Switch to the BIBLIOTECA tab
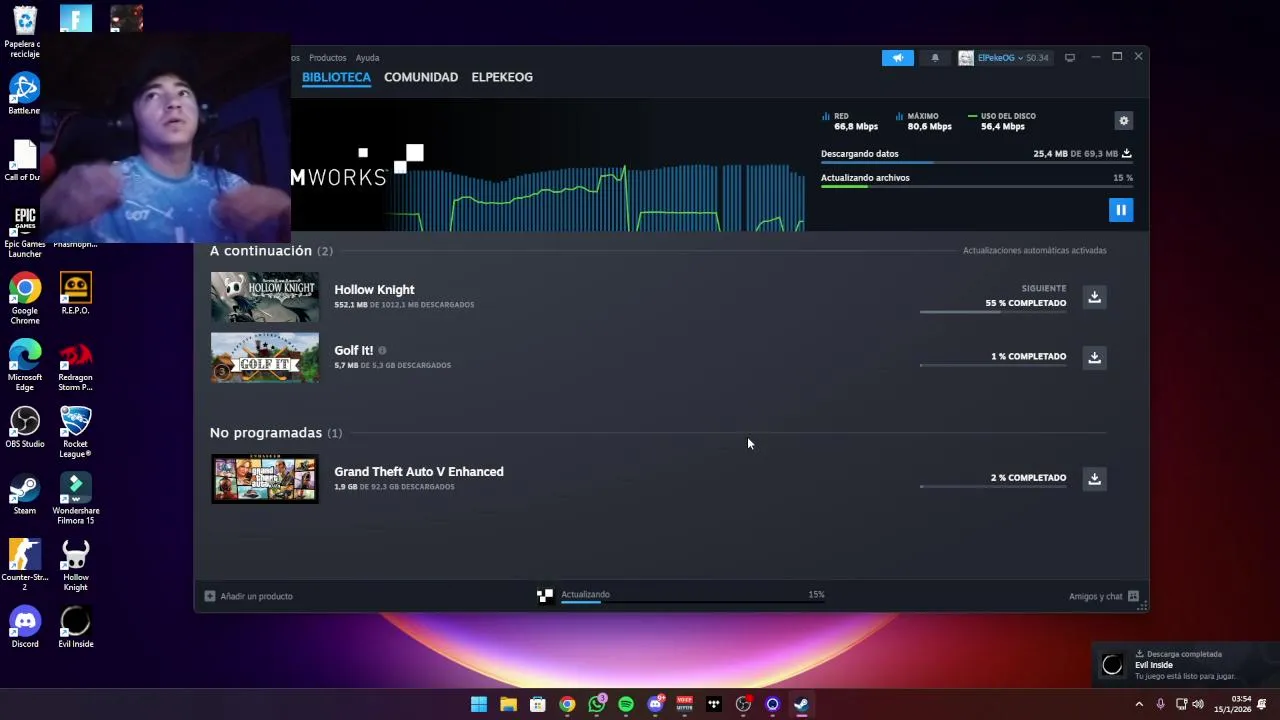Screen dimensions: 1280x720 pos(336,77)
